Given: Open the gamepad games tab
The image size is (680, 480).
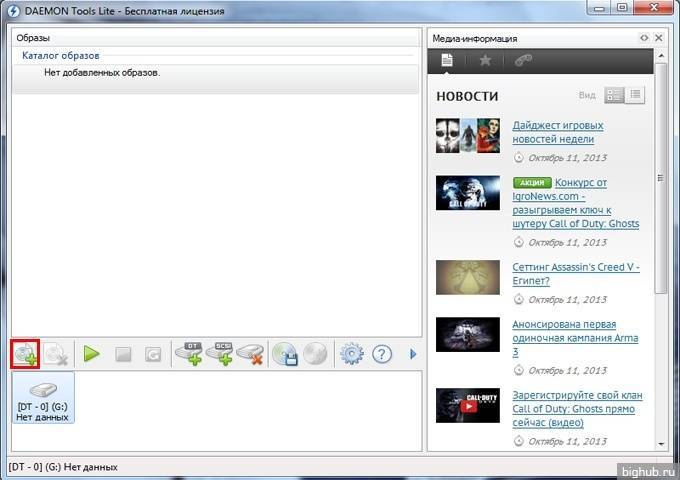Looking at the screenshot, I should pos(523,60).
